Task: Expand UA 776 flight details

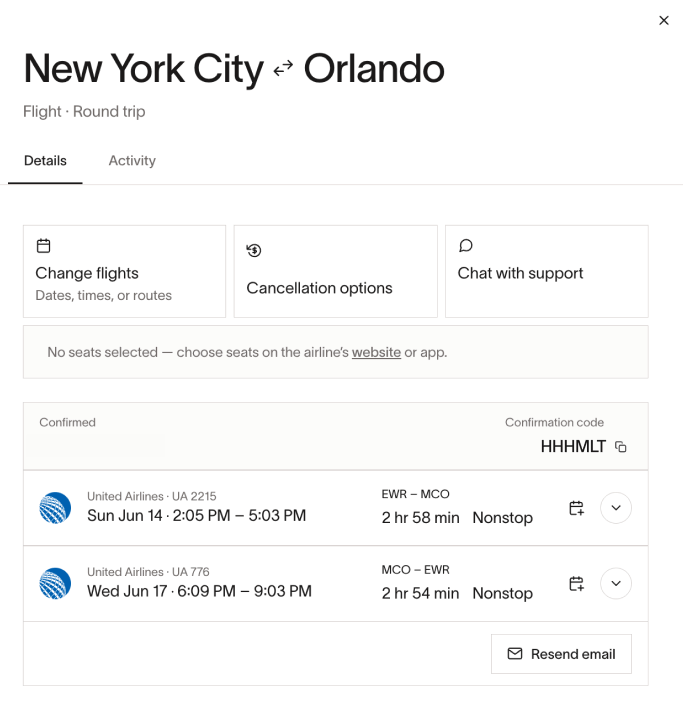Action: pyautogui.click(x=616, y=583)
